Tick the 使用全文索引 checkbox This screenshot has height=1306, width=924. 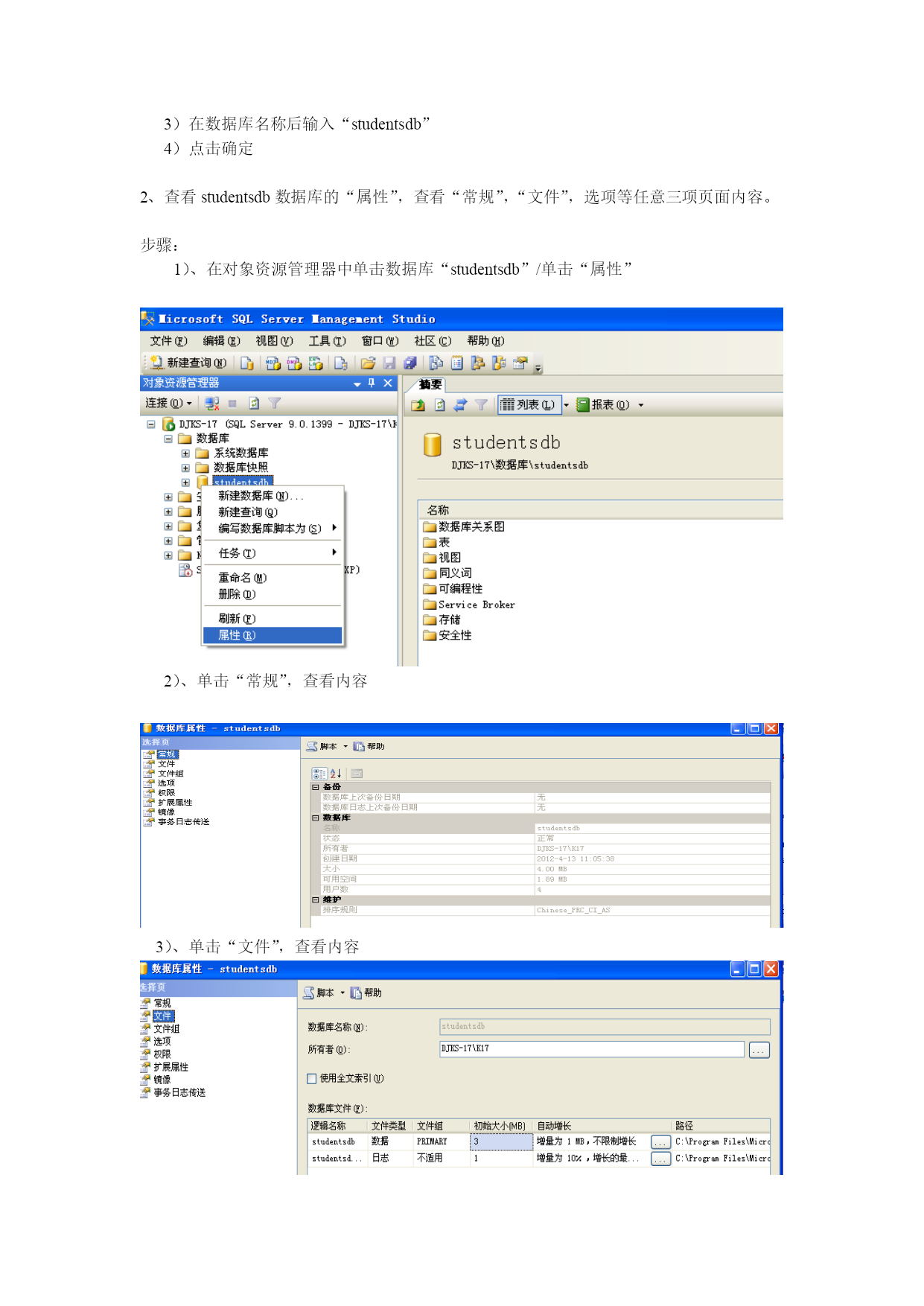point(312,1079)
